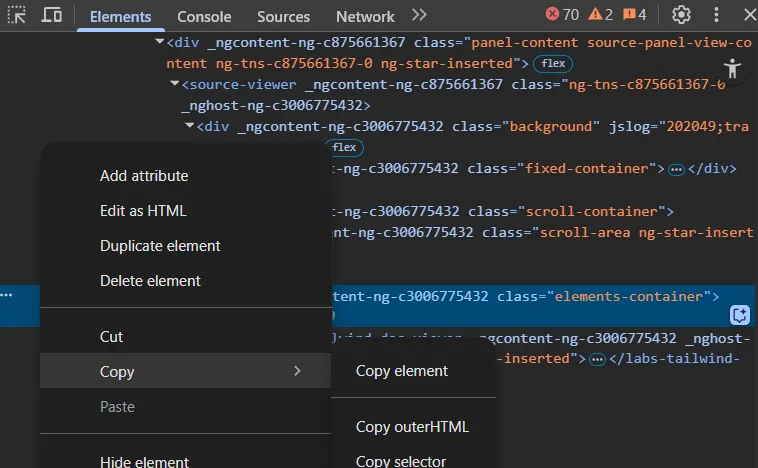Show more tabs with double chevron
The height and width of the screenshot is (468, 758).
click(x=419, y=15)
